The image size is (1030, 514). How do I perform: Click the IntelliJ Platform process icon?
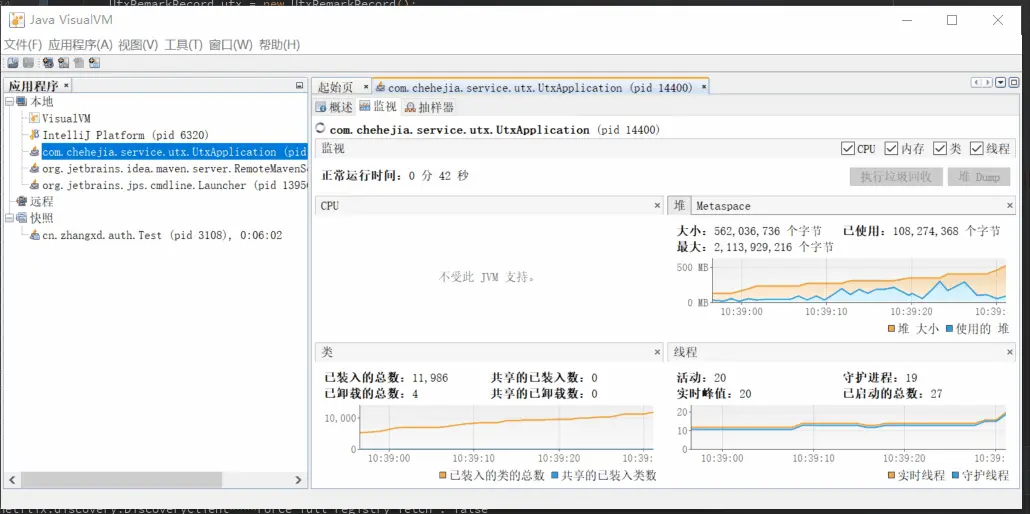(x=35, y=135)
